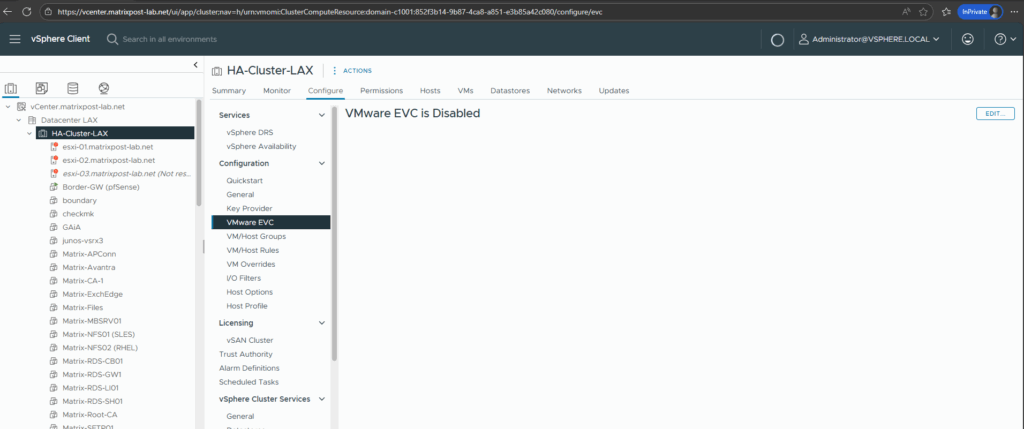1024x429 pixels.
Task: Switch to the Networks tab
Action: (x=564, y=91)
